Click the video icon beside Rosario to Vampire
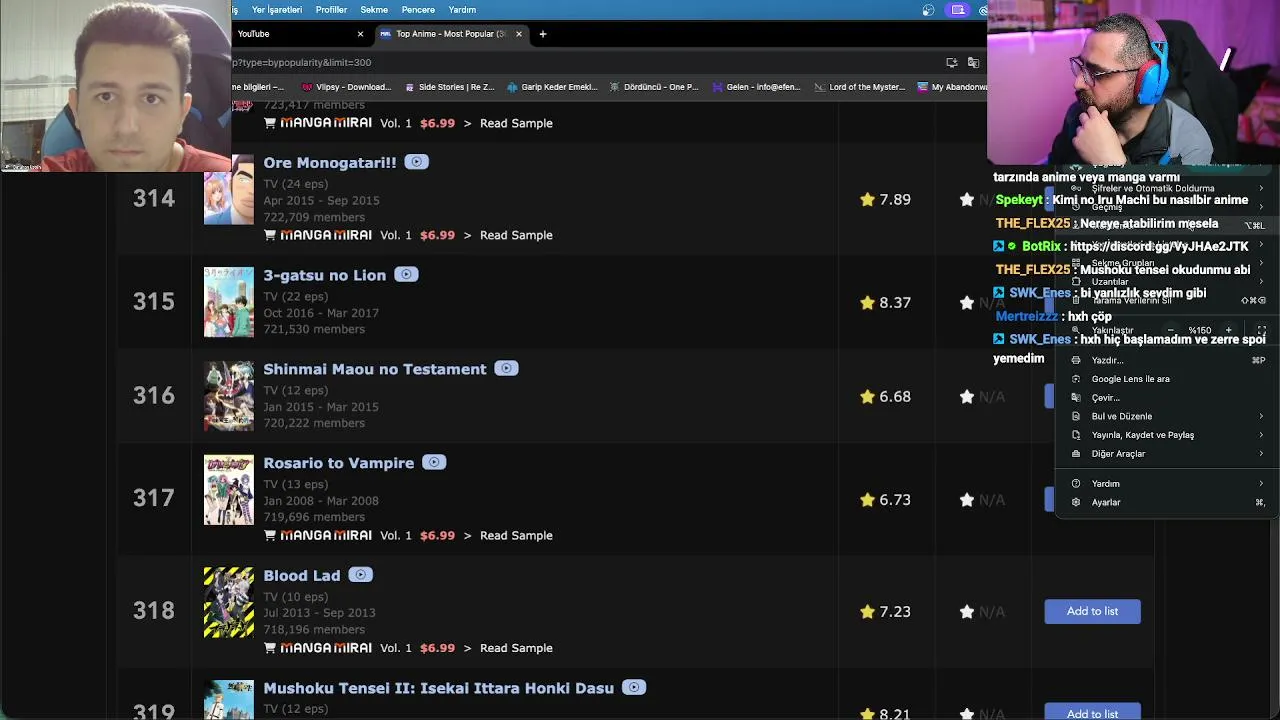 click(x=434, y=462)
